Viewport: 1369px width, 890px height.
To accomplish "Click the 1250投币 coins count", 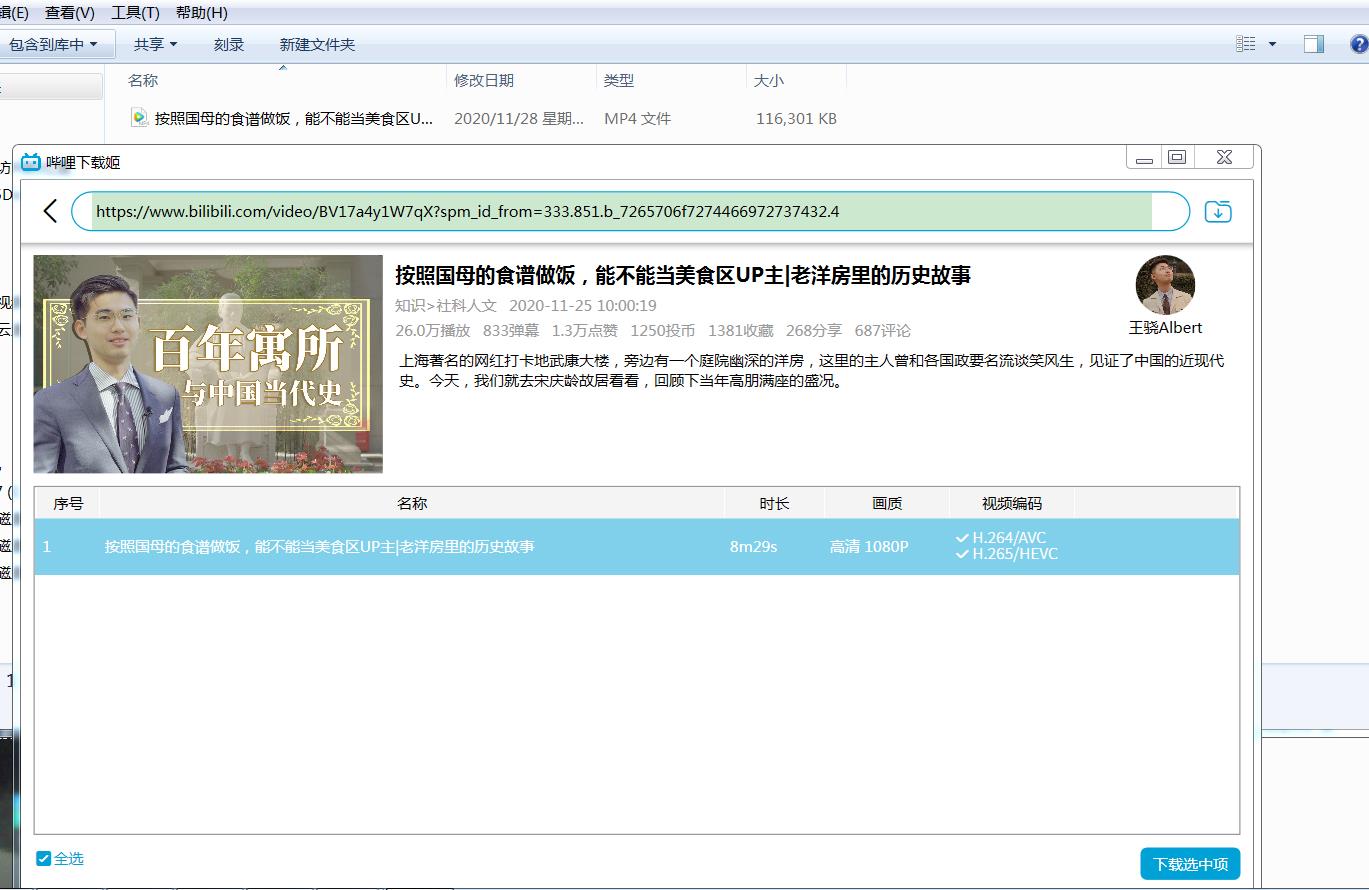I will 662,330.
